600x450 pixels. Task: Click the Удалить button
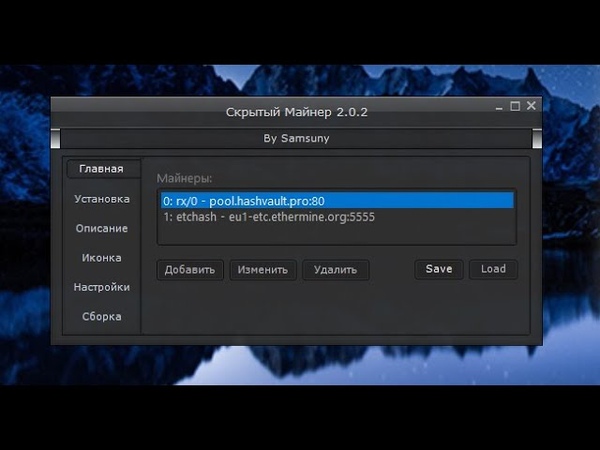[x=336, y=269]
